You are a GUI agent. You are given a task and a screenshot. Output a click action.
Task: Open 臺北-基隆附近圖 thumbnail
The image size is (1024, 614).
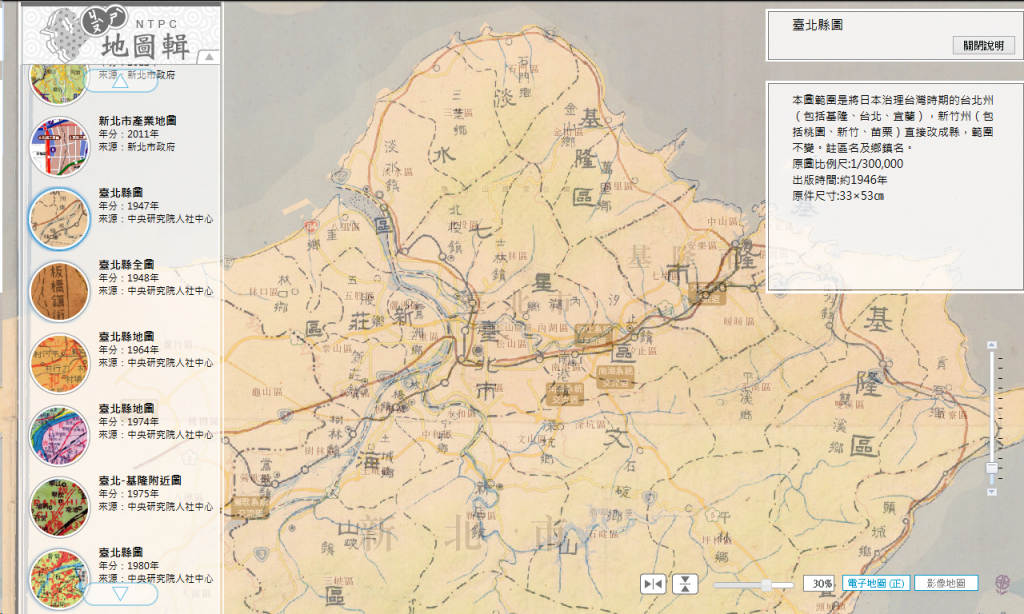[59, 507]
